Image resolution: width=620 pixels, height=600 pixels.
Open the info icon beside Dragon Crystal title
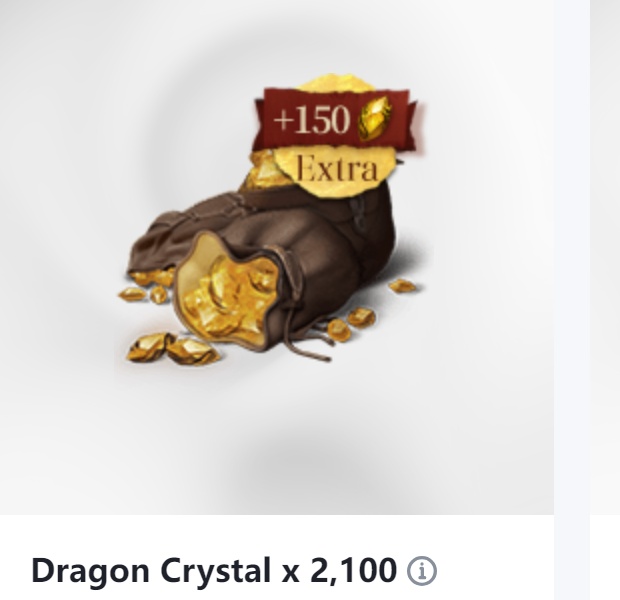tap(422, 571)
